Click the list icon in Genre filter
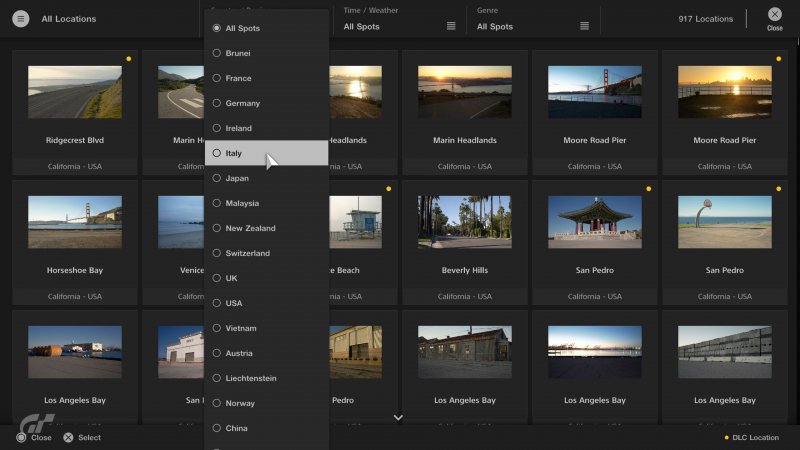Viewport: 800px width, 450px height. point(584,26)
